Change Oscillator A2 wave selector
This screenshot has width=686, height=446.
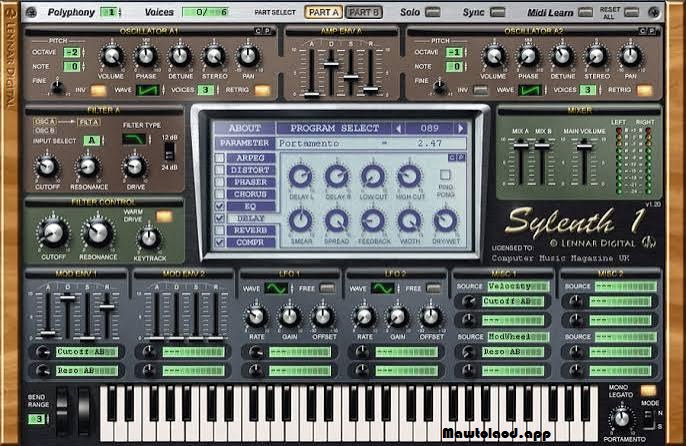tap(530, 90)
